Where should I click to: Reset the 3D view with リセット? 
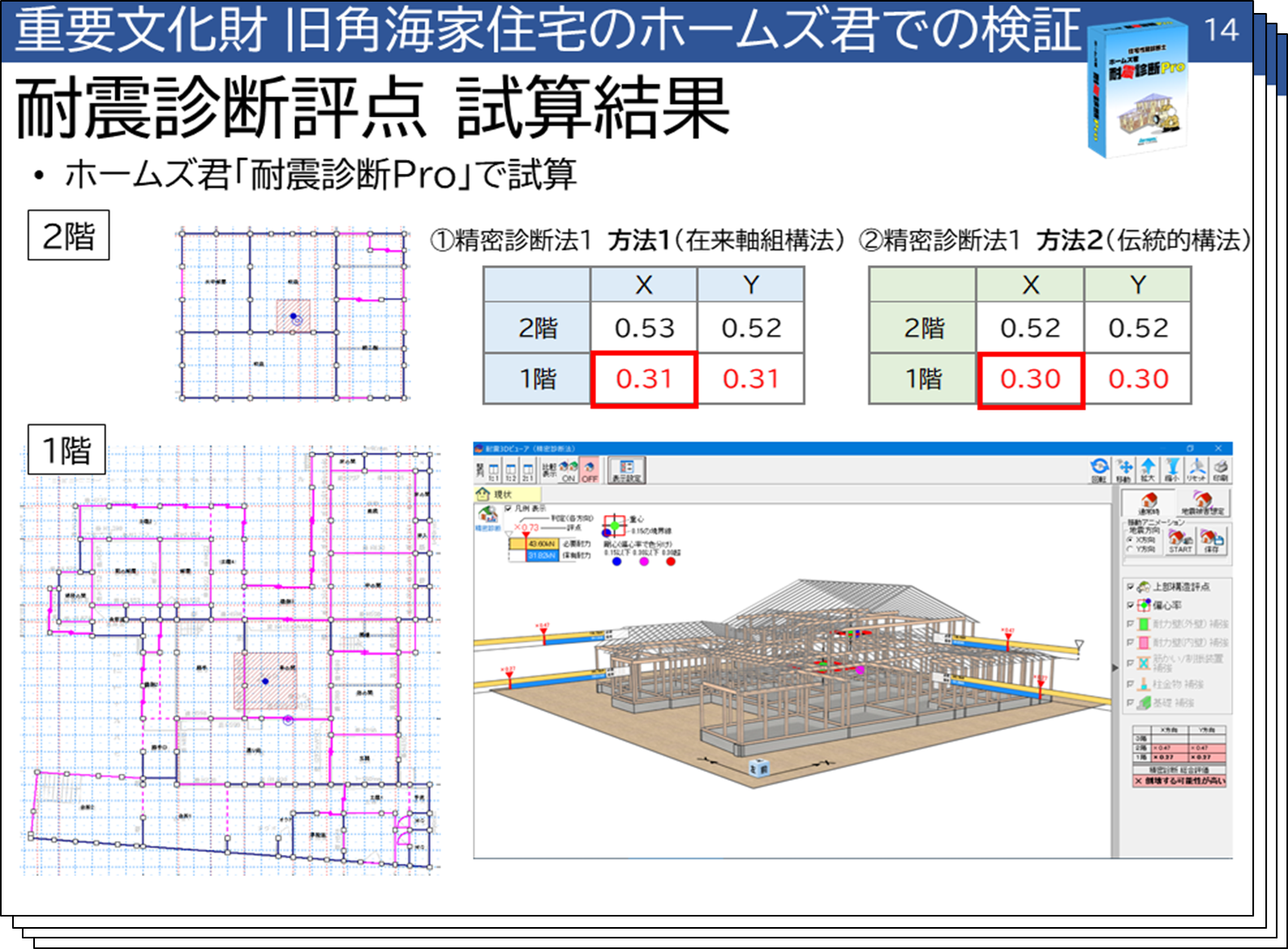tap(1197, 470)
